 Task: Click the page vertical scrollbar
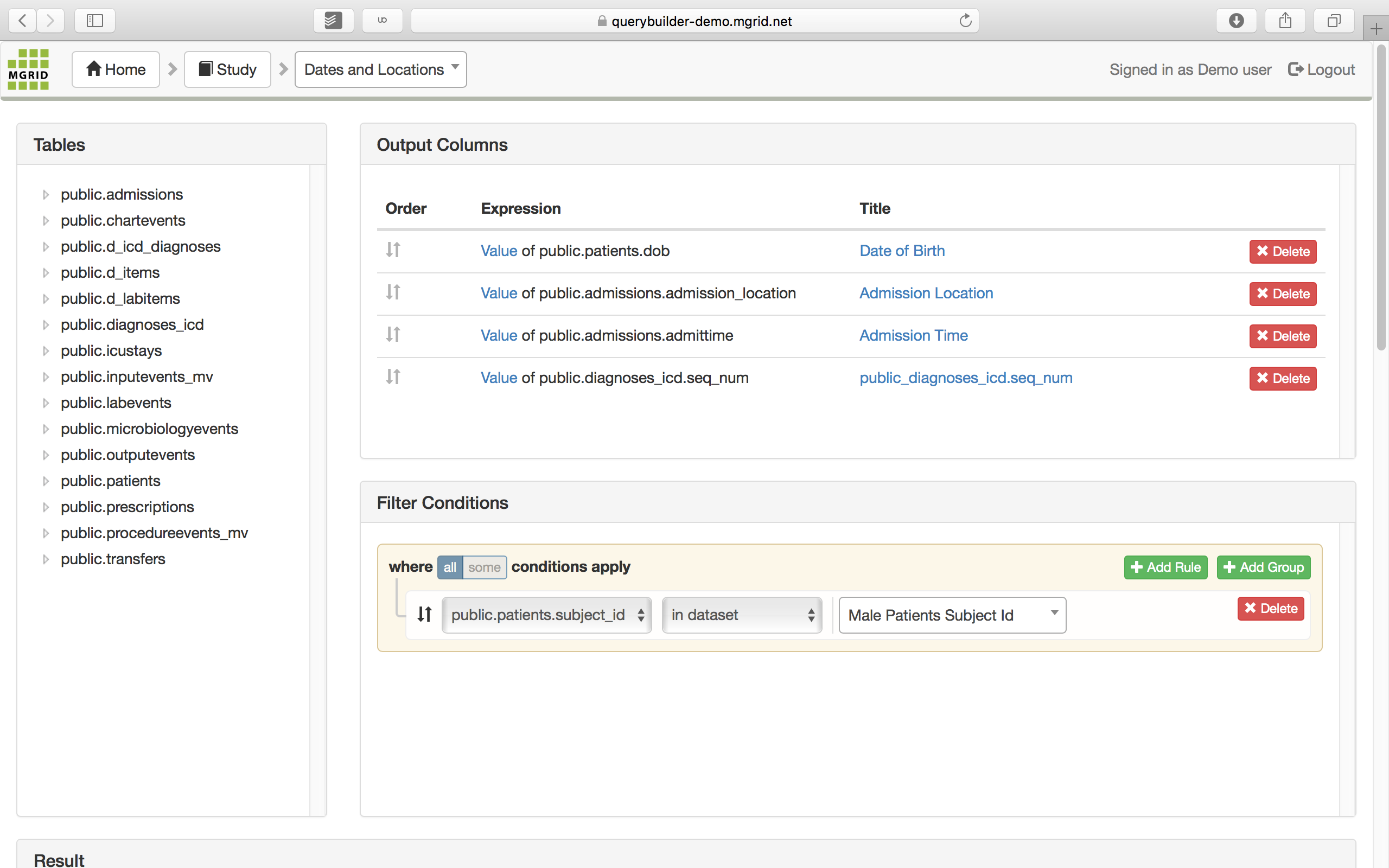click(1381, 197)
